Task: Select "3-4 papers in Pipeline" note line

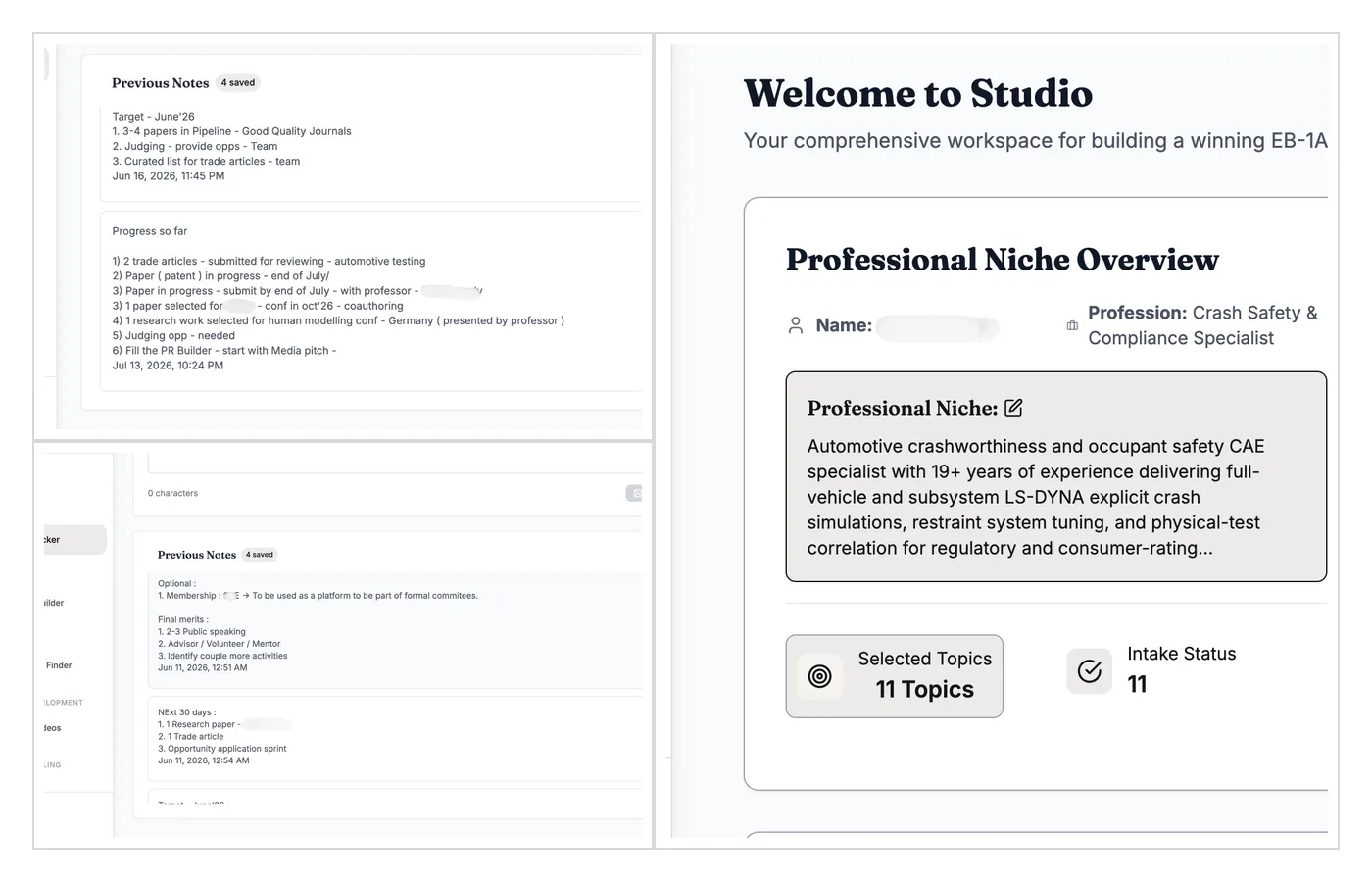Action: (x=231, y=131)
